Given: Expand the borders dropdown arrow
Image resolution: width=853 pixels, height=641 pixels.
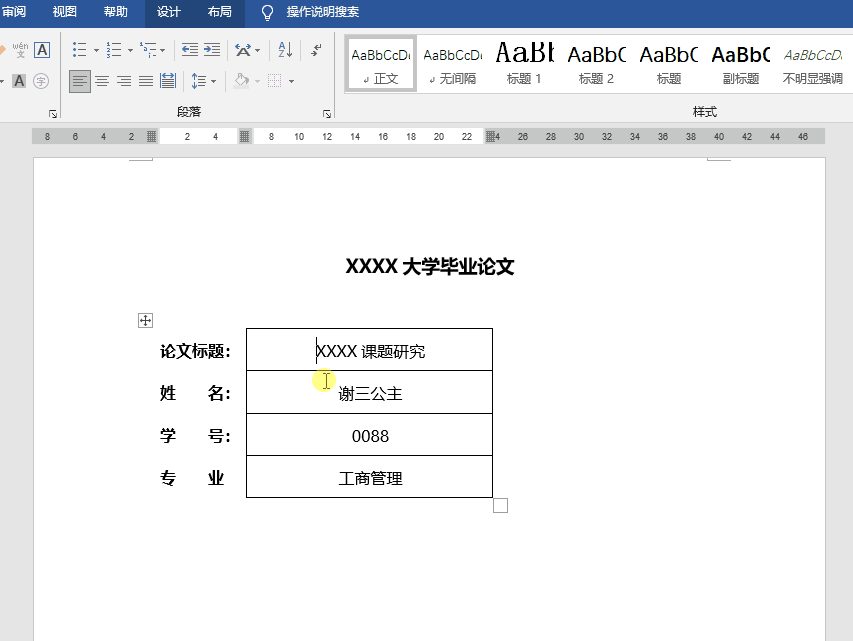Looking at the screenshot, I should click(x=293, y=81).
